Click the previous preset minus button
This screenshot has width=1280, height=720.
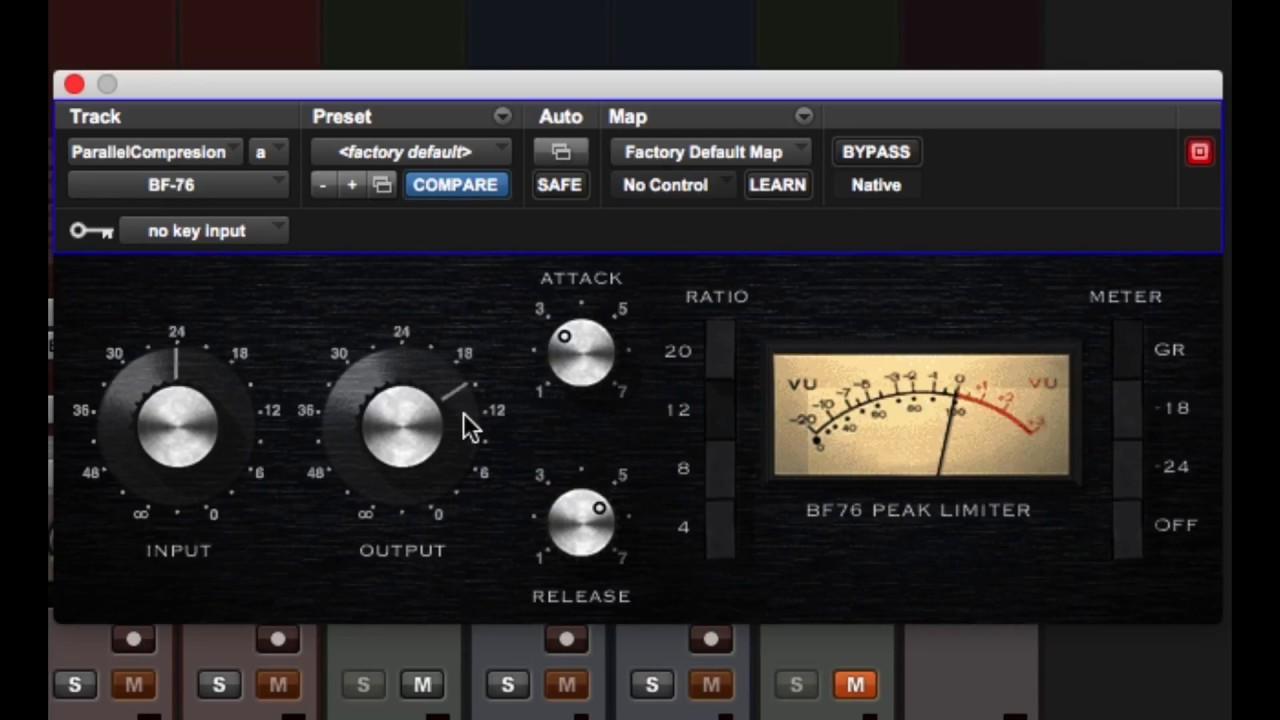322,185
